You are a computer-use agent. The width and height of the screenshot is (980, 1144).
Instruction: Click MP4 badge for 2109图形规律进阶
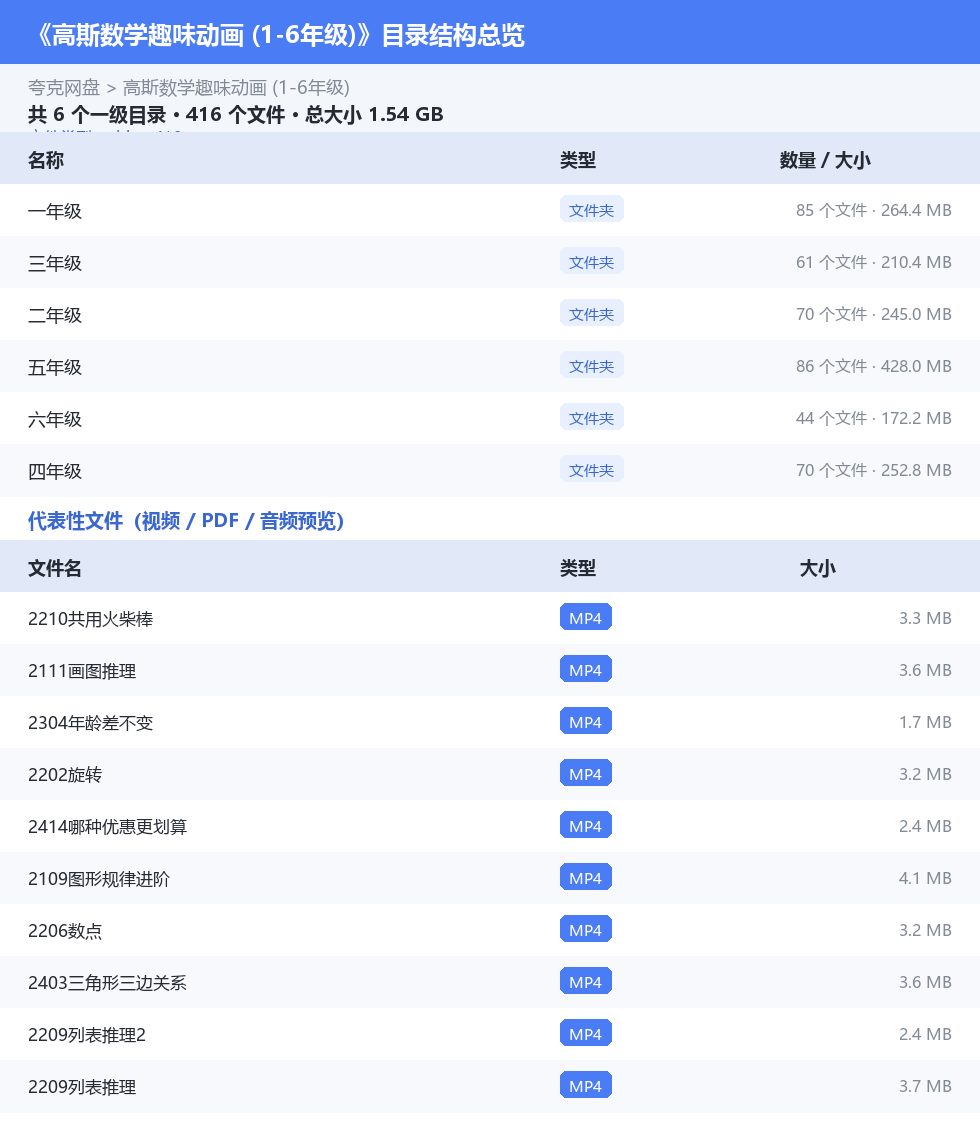pyautogui.click(x=586, y=878)
